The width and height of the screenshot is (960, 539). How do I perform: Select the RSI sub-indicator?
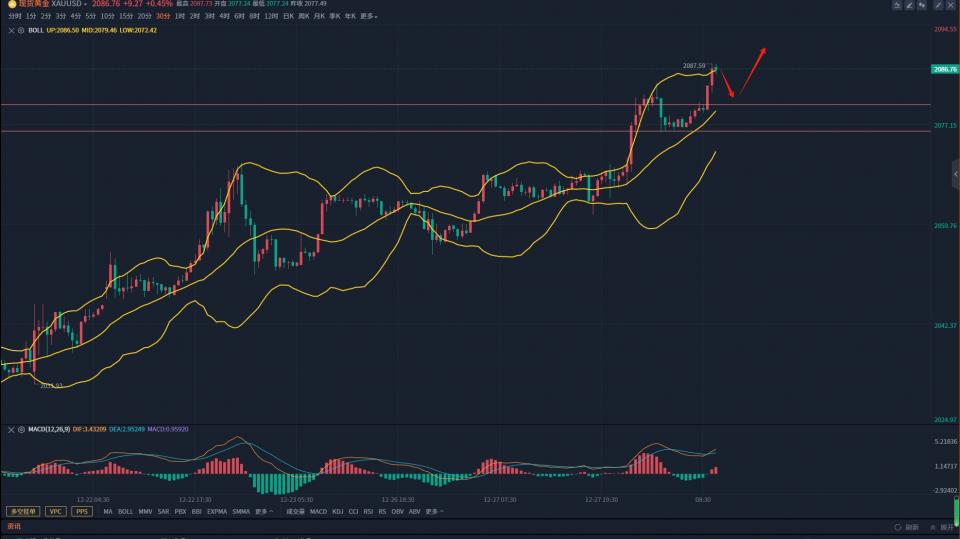click(x=369, y=511)
